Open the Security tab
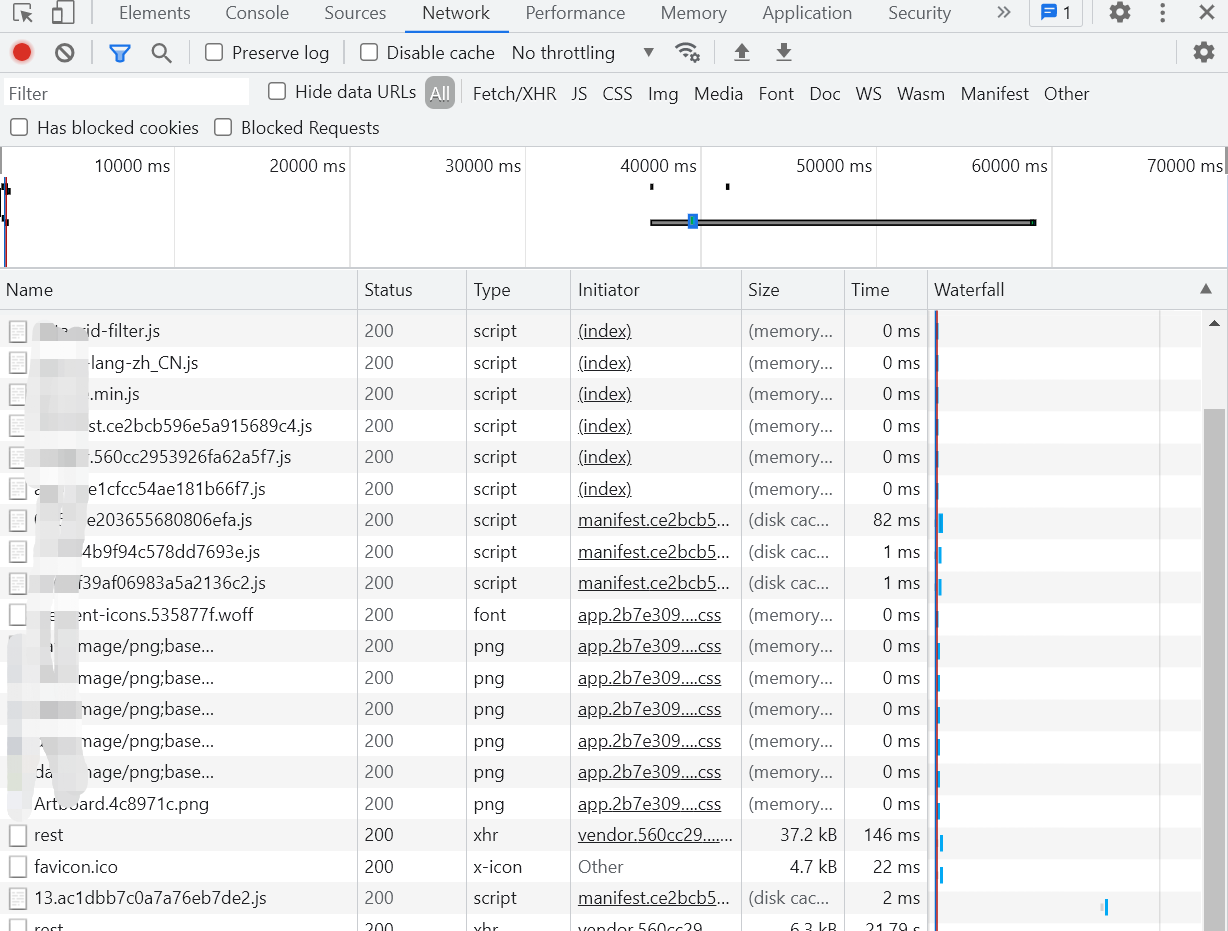Viewport: 1228px width, 931px height. [x=919, y=13]
